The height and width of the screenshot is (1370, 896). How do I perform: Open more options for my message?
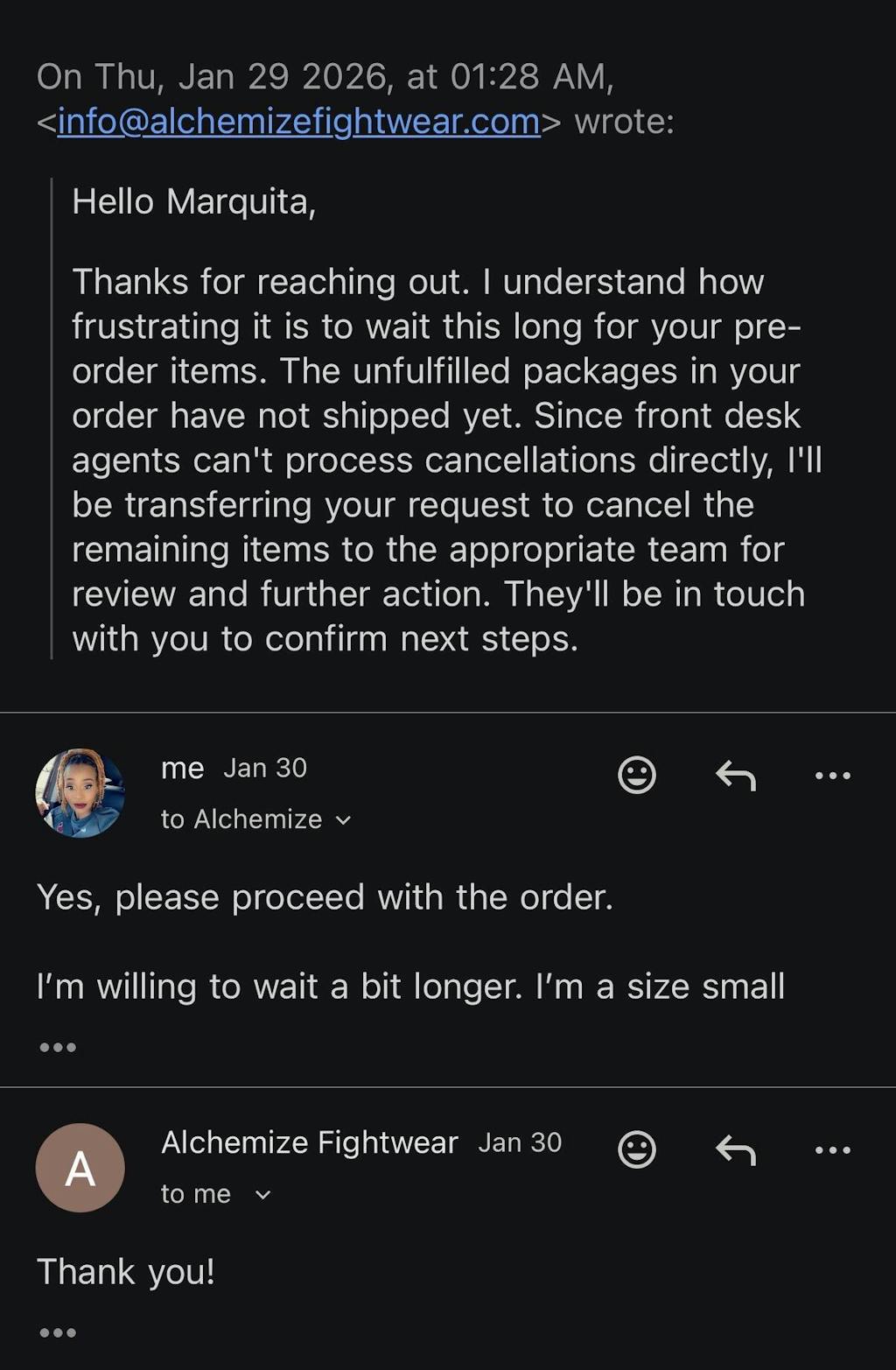[832, 775]
